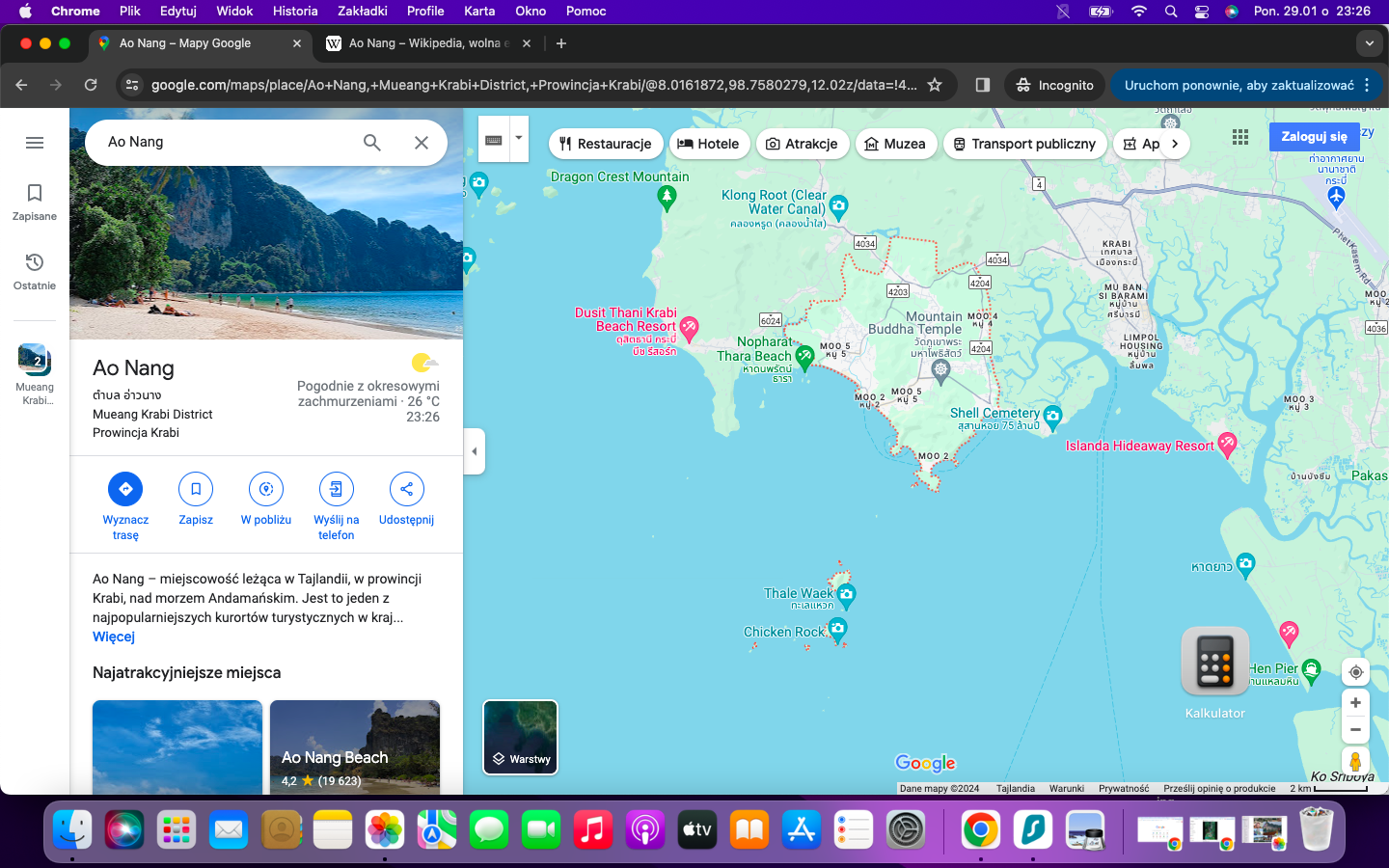The height and width of the screenshot is (868, 1389).
Task: Open Chrome's tab search chevron
Action: pos(1370,42)
